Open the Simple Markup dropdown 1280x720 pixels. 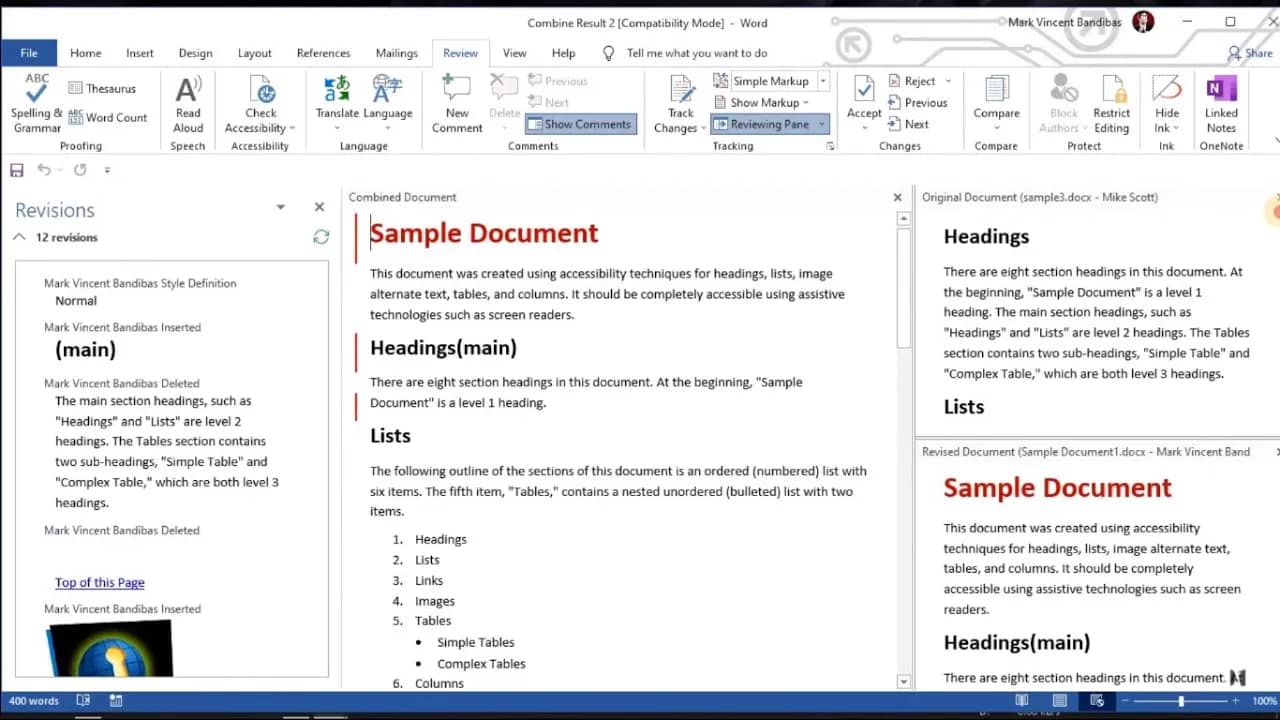click(x=822, y=80)
